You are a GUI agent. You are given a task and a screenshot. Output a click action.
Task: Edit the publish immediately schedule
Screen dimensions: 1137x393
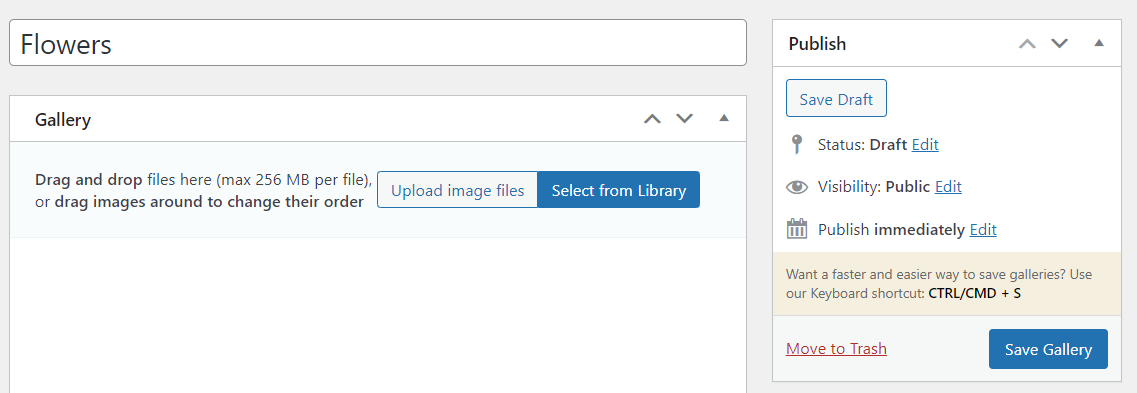tap(983, 230)
